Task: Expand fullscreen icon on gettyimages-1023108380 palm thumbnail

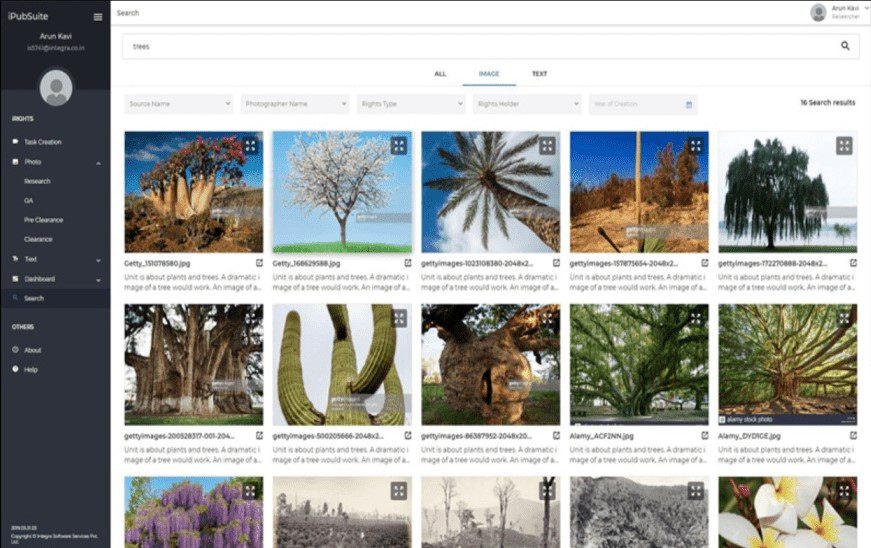Action: pyautogui.click(x=547, y=146)
